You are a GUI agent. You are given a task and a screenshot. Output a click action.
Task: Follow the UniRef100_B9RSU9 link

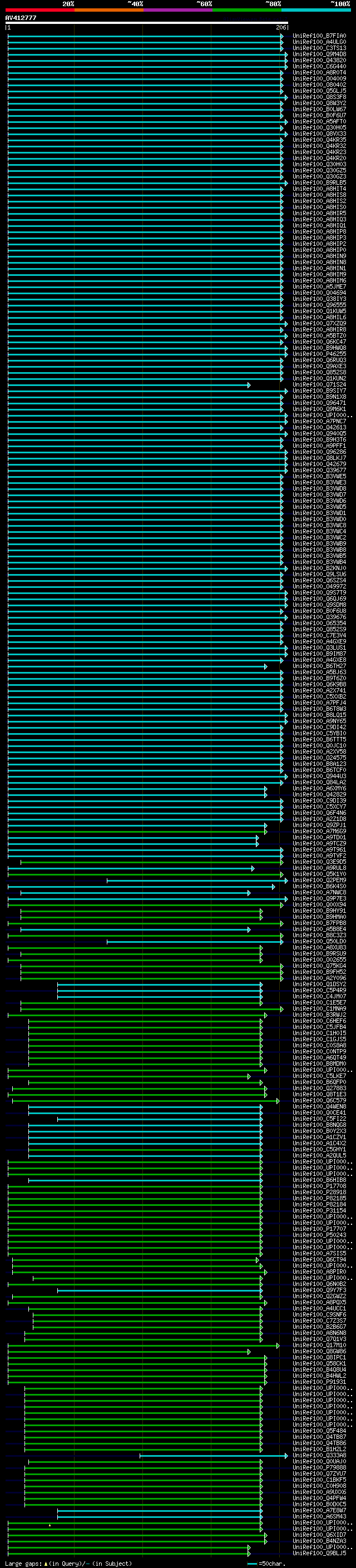[319, 954]
